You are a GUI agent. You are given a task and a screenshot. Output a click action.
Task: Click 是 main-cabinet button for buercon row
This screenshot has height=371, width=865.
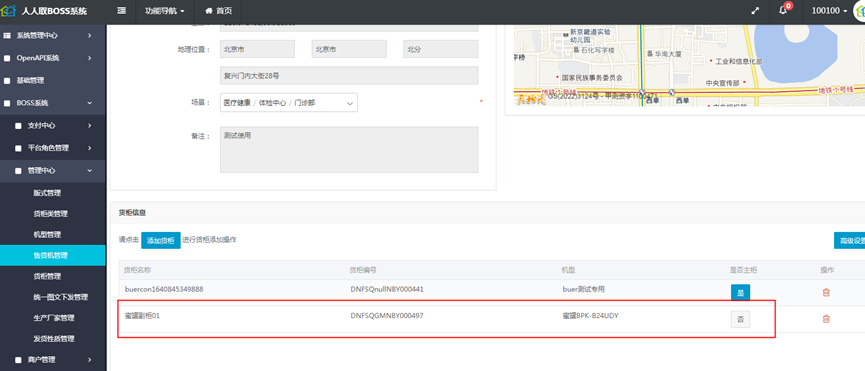tap(740, 293)
